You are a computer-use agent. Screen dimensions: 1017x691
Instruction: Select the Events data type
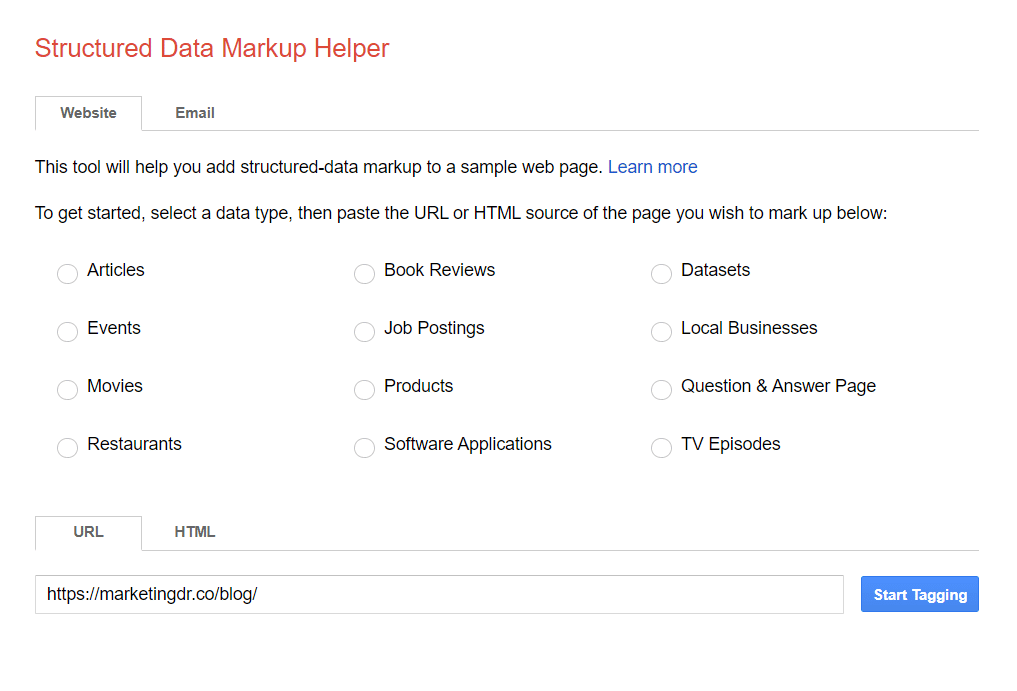pyautogui.click(x=67, y=331)
